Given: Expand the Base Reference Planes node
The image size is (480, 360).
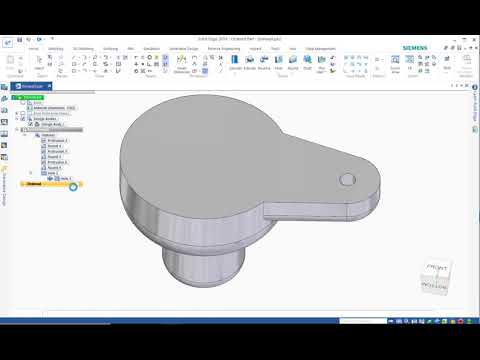Looking at the screenshot, I should point(17,113).
